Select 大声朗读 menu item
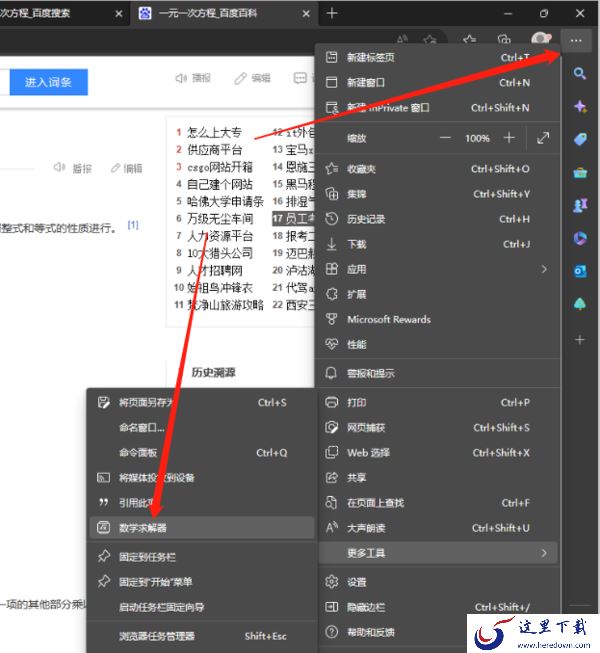 [437, 528]
